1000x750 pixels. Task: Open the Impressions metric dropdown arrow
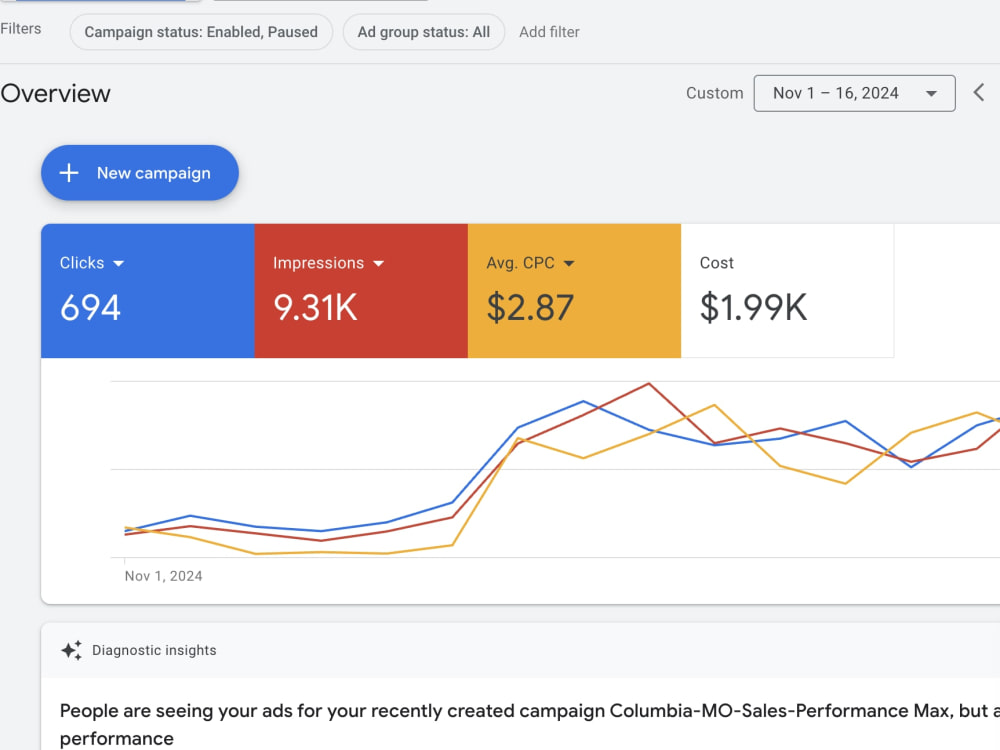click(379, 263)
